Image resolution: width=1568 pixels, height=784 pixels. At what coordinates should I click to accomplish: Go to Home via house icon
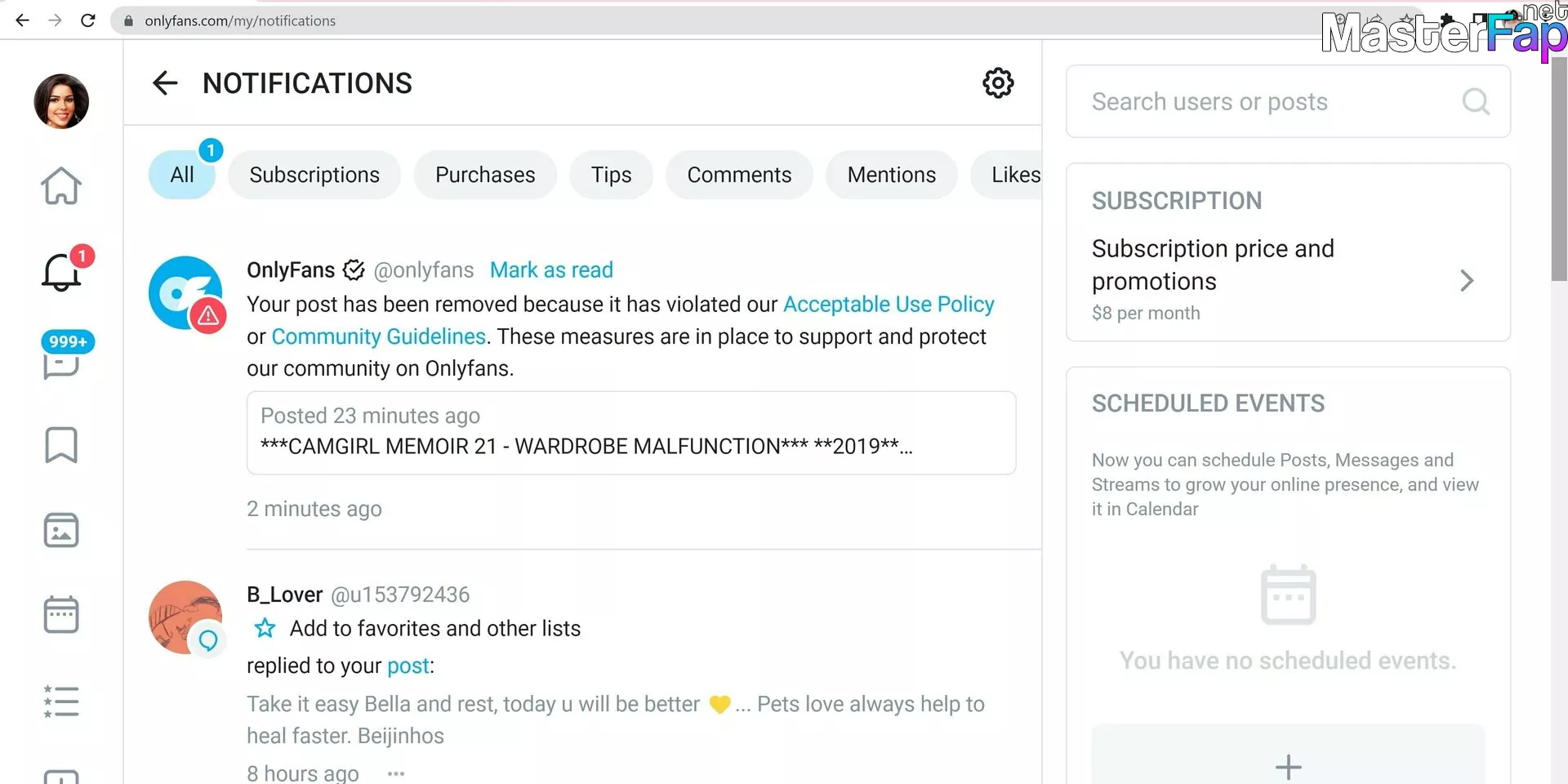point(61,185)
